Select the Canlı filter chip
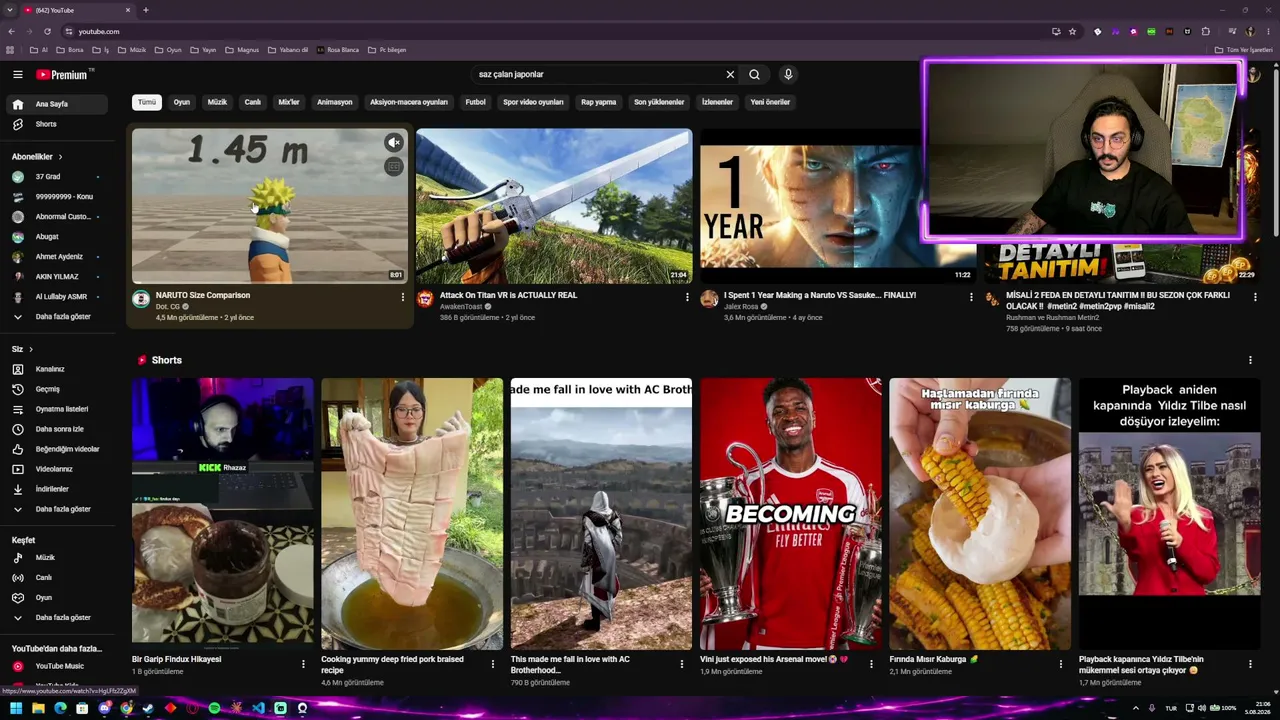 pyautogui.click(x=253, y=102)
